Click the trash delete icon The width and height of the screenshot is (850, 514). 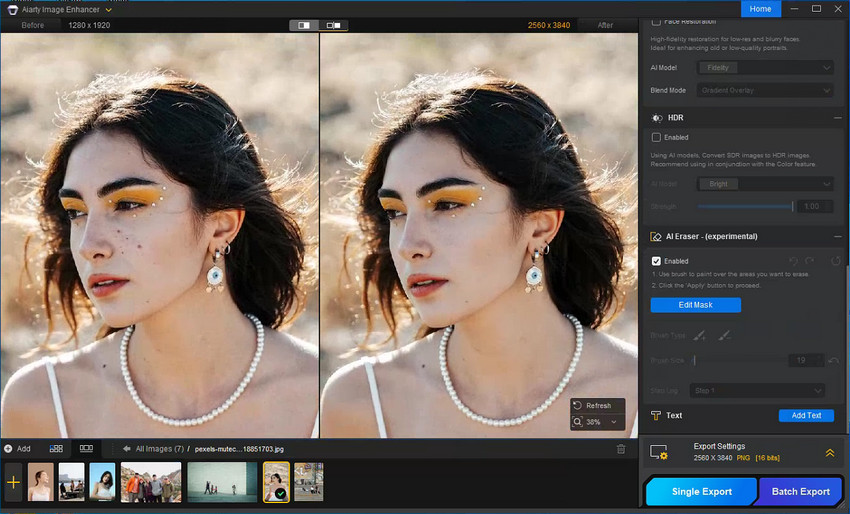621,449
